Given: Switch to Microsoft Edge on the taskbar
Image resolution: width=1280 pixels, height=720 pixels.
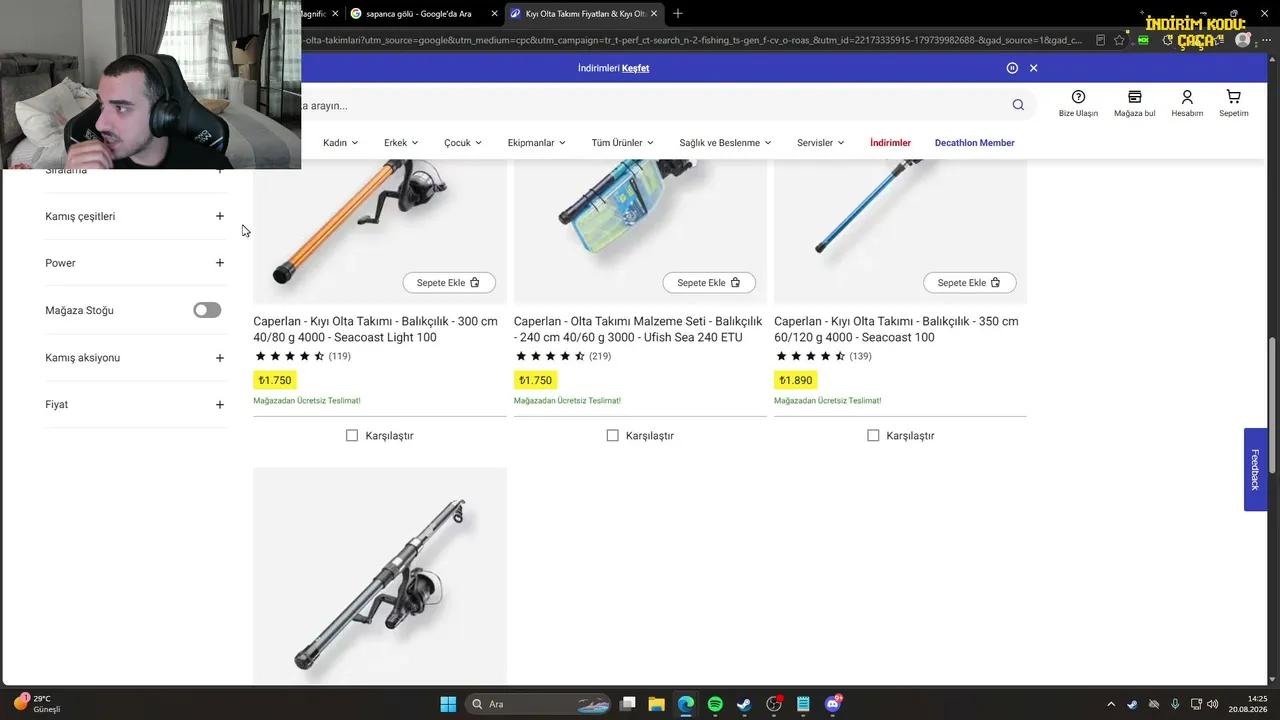Looking at the screenshot, I should coord(685,704).
